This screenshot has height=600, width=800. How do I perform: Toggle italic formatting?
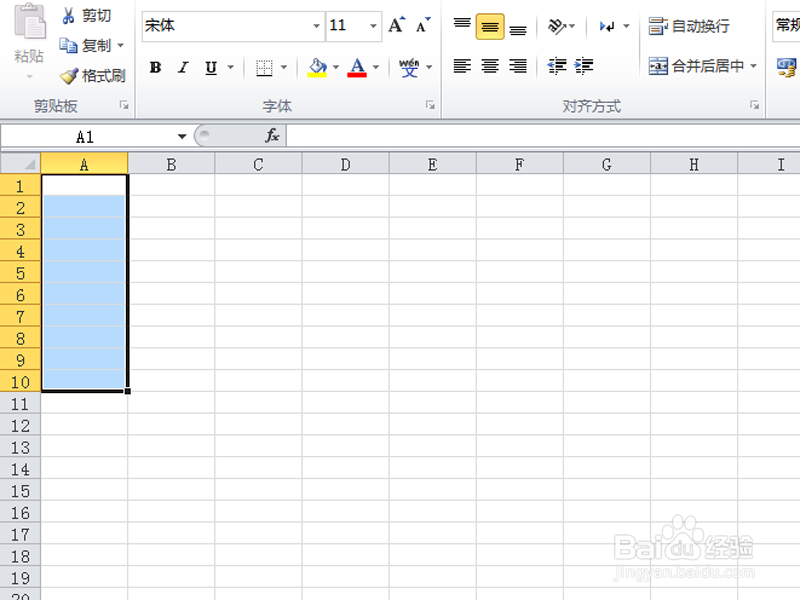(183, 67)
